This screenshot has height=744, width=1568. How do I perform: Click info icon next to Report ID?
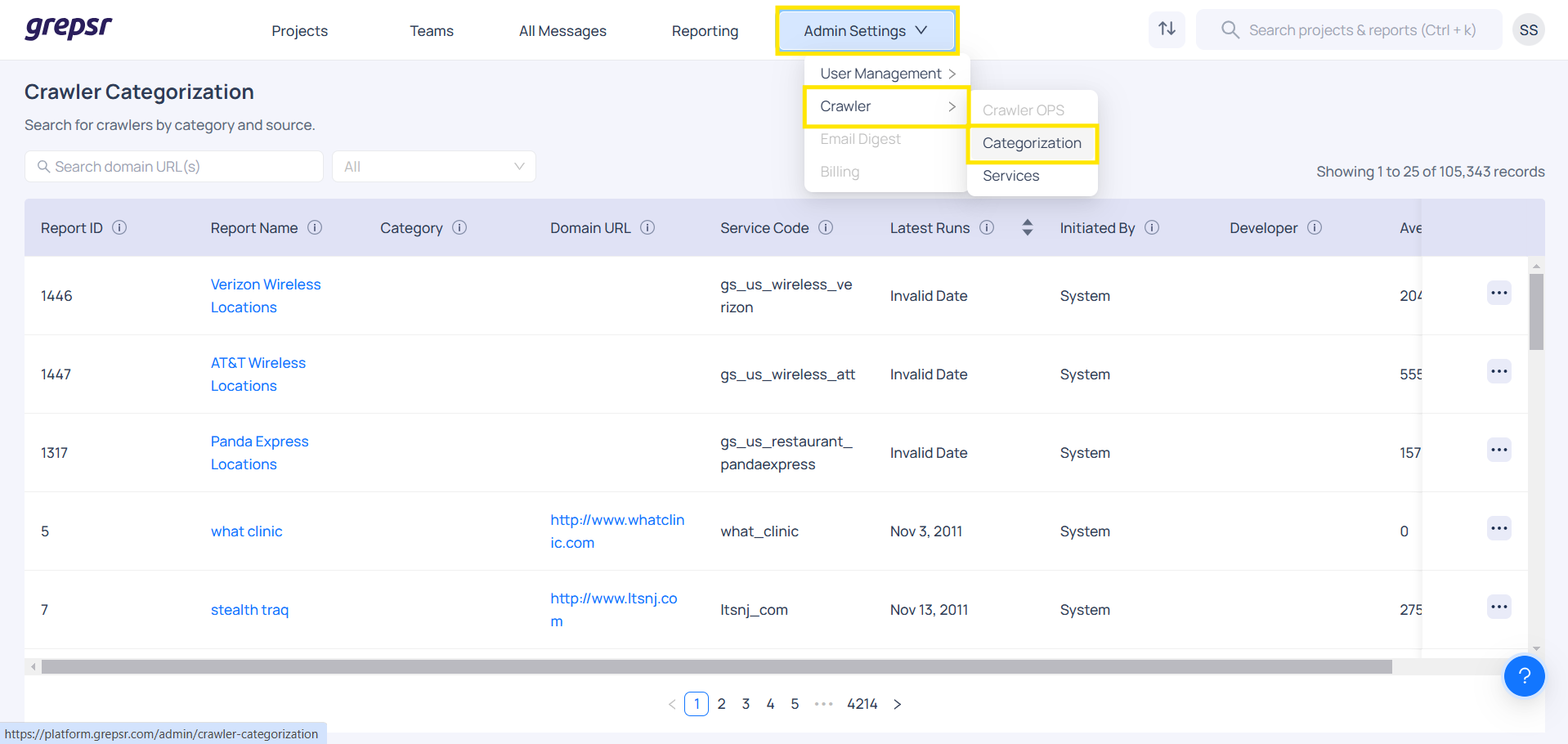[x=119, y=227]
